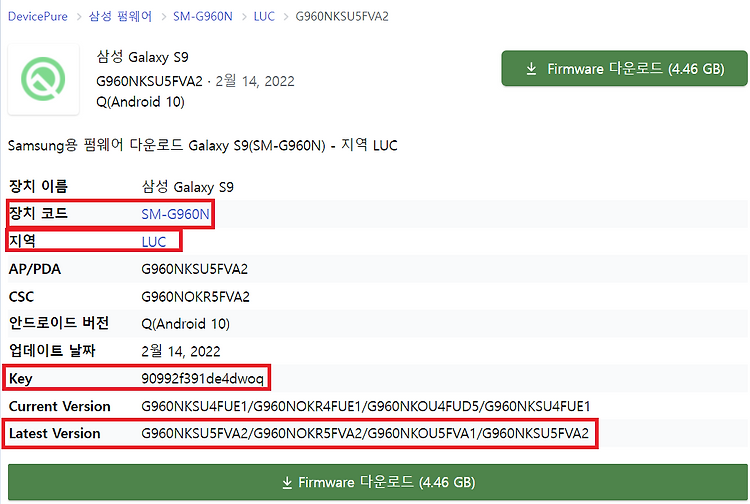
Task: Open the 삼성 펌웨어 breadcrumb link
Action: [x=120, y=16]
